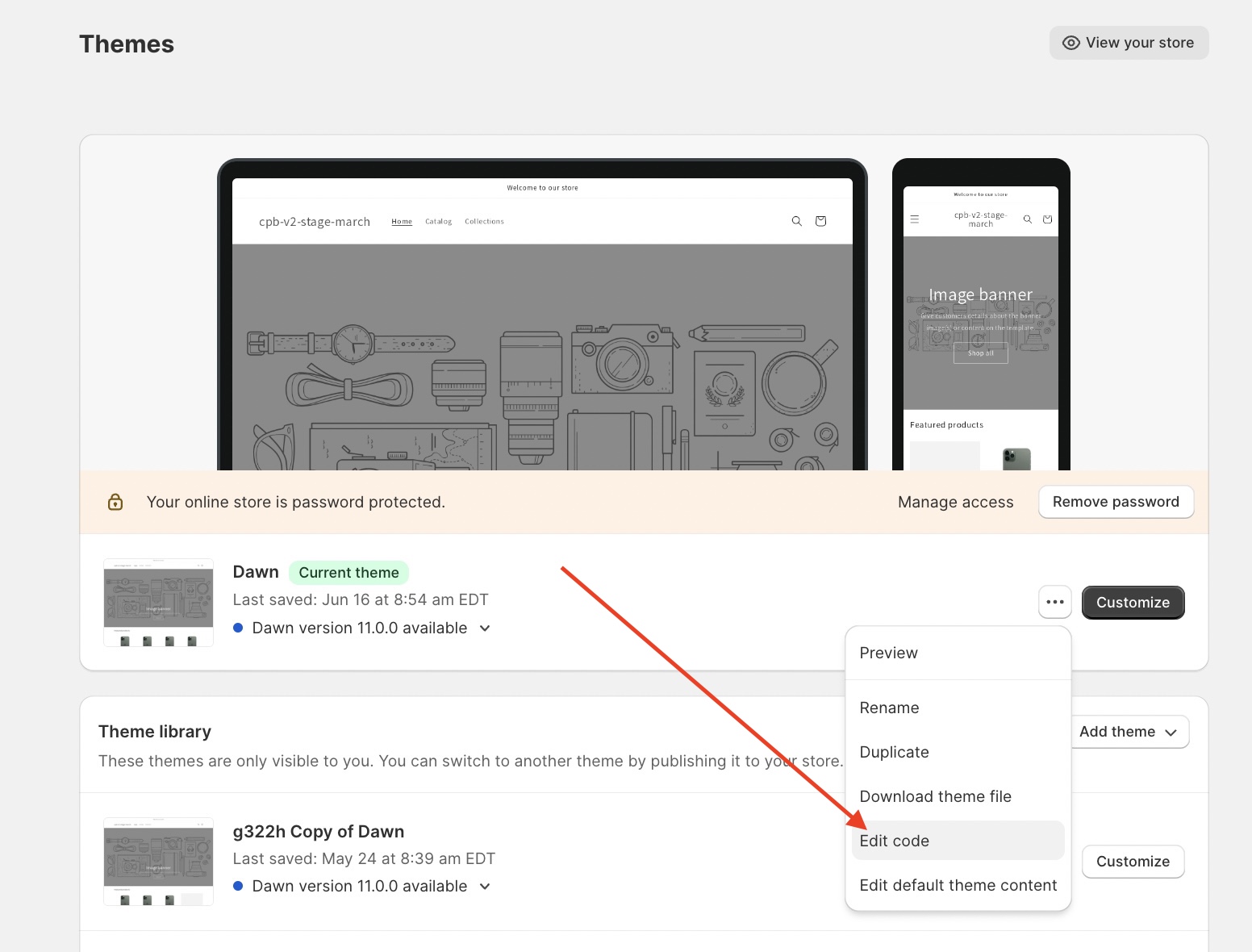This screenshot has height=952, width=1252.
Task: Choose Rename in the theme menu
Action: 958,708
